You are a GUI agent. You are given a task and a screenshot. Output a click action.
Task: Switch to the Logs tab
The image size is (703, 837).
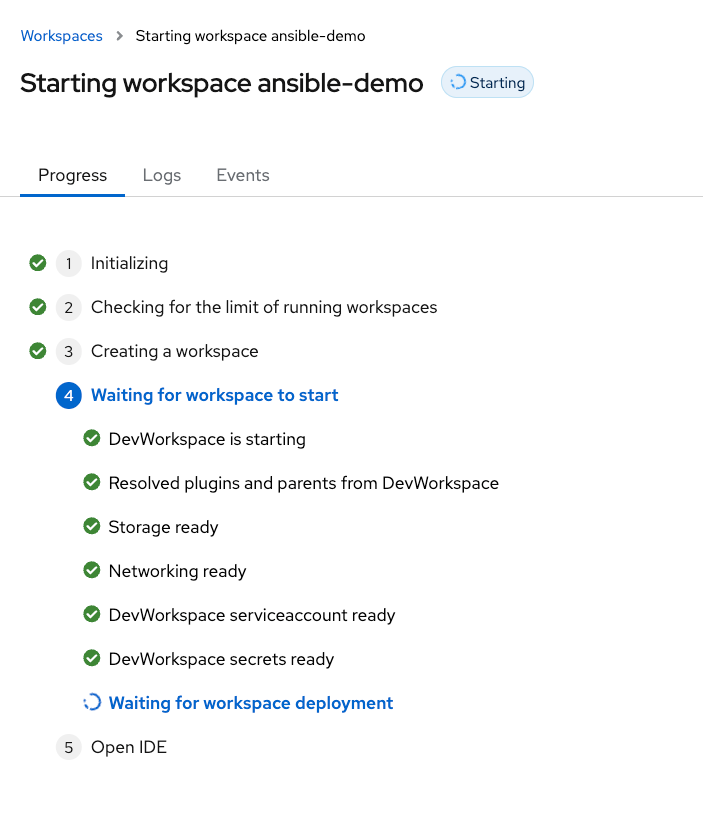(x=161, y=175)
